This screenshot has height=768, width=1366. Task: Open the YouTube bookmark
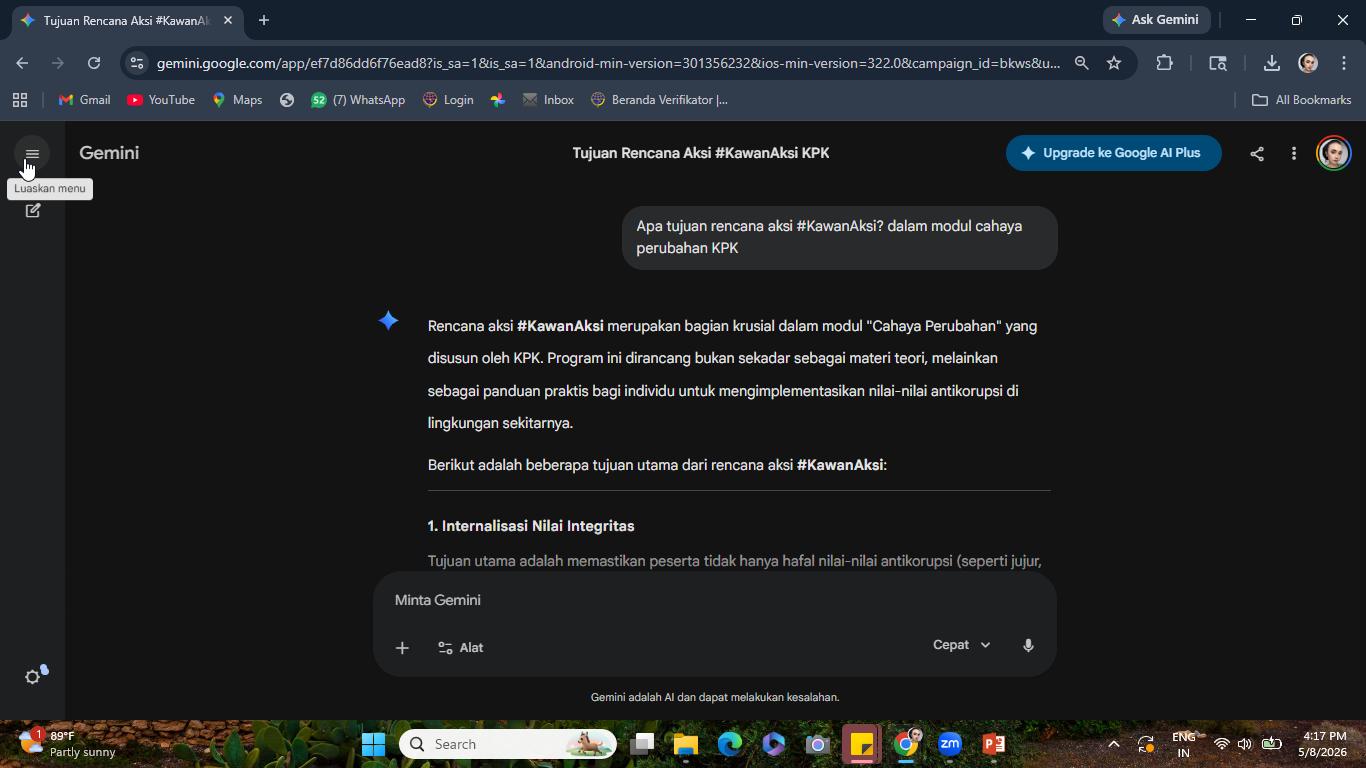pyautogui.click(x=161, y=100)
